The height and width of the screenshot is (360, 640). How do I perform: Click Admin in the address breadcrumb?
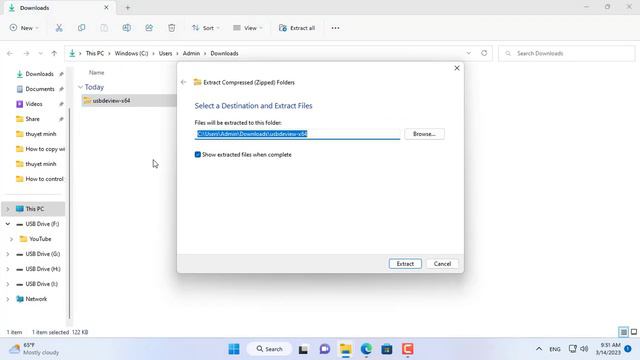coord(191,53)
